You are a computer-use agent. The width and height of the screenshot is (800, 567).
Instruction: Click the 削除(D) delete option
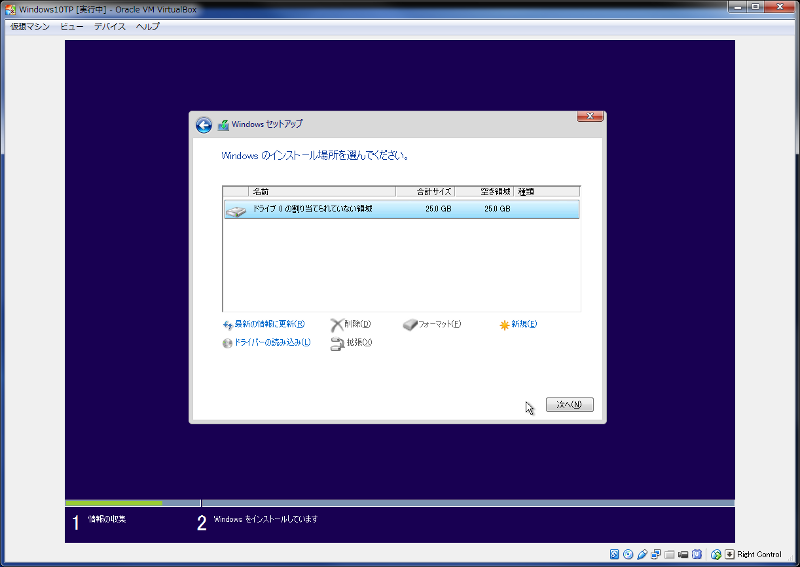point(351,324)
